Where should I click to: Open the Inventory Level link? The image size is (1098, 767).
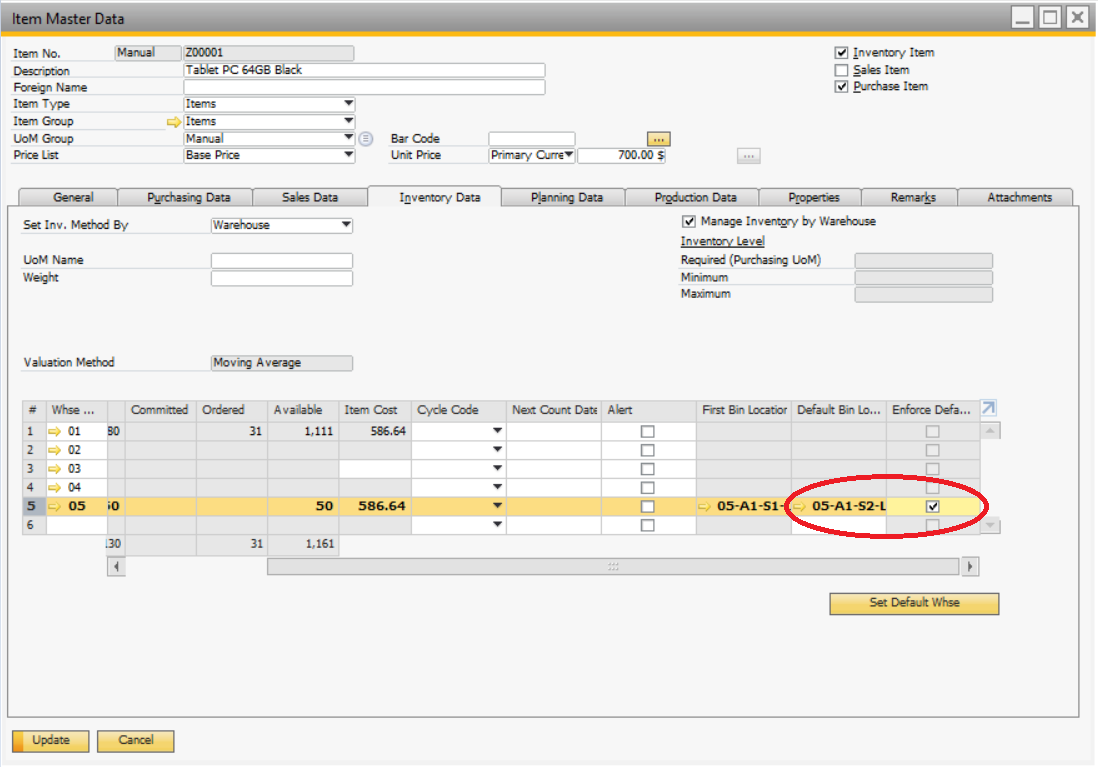pyautogui.click(x=722, y=241)
